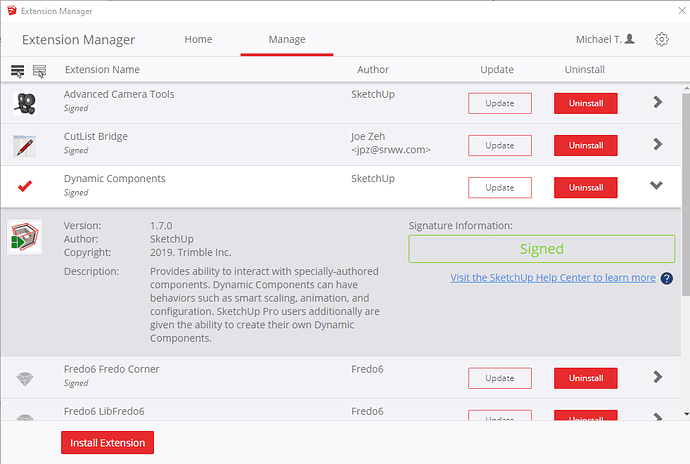Click the Install Extension button
690x464 pixels.
(107, 442)
